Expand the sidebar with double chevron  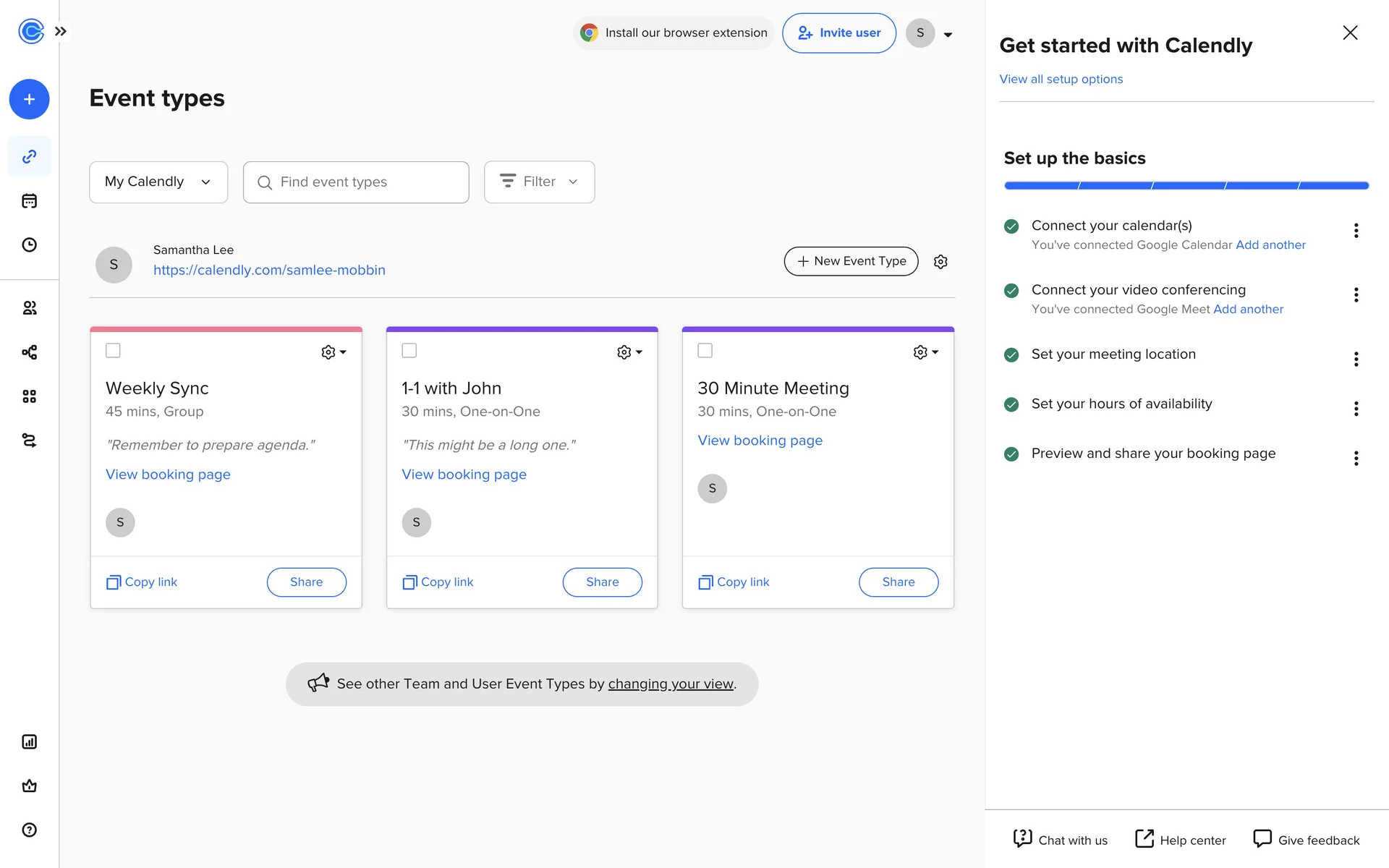point(61,31)
